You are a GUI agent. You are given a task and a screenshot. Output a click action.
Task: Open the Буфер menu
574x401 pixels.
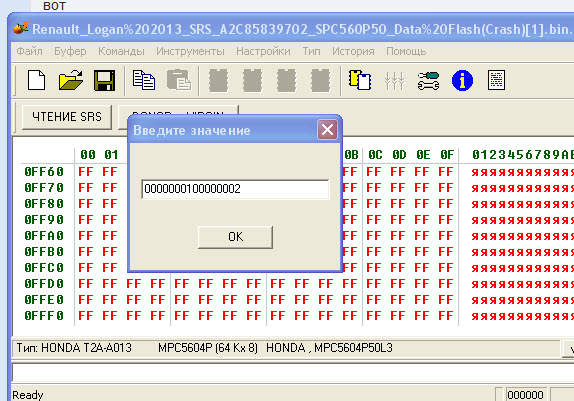[x=70, y=51]
